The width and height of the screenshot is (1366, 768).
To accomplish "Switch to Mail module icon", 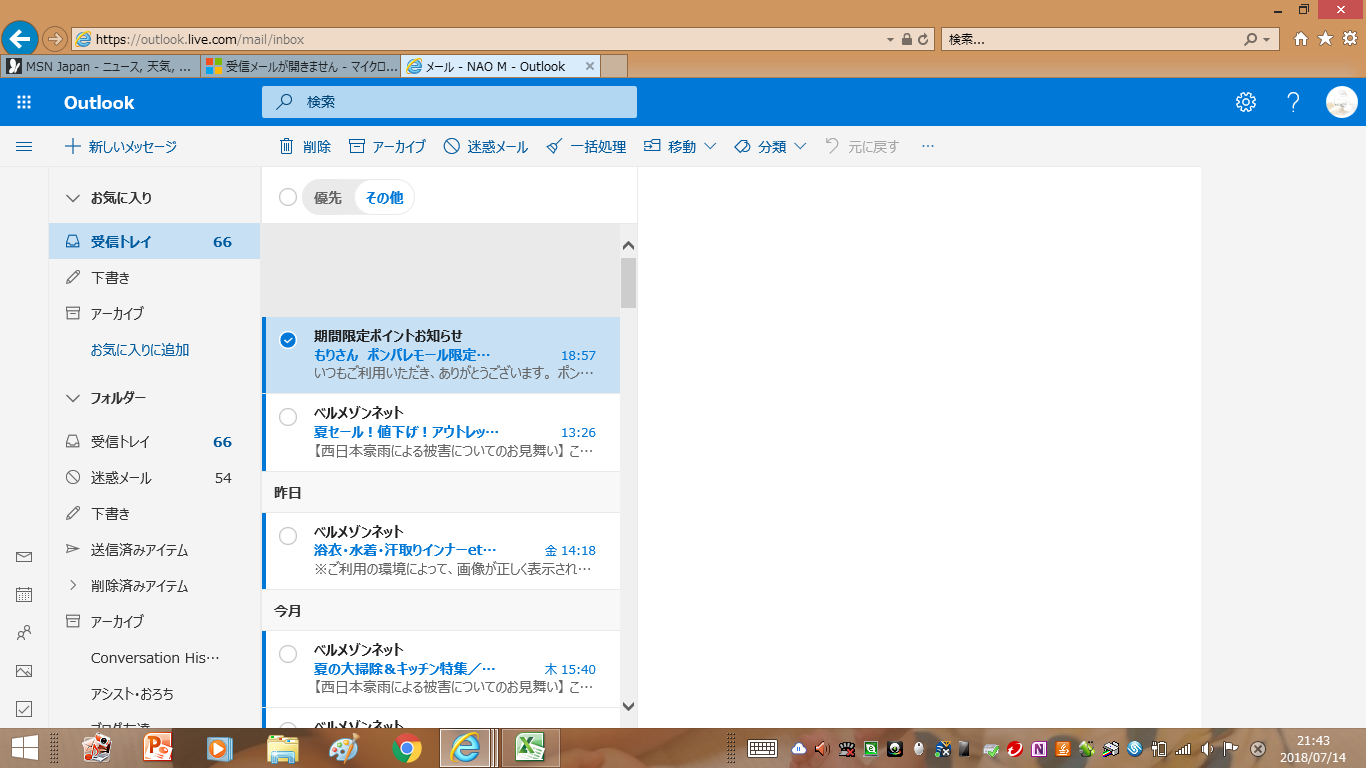I will tap(24, 557).
